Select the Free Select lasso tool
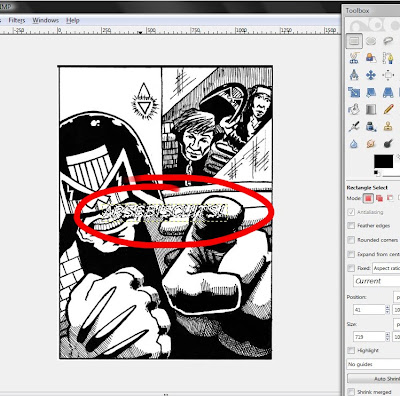The image size is (400, 396). click(388, 41)
